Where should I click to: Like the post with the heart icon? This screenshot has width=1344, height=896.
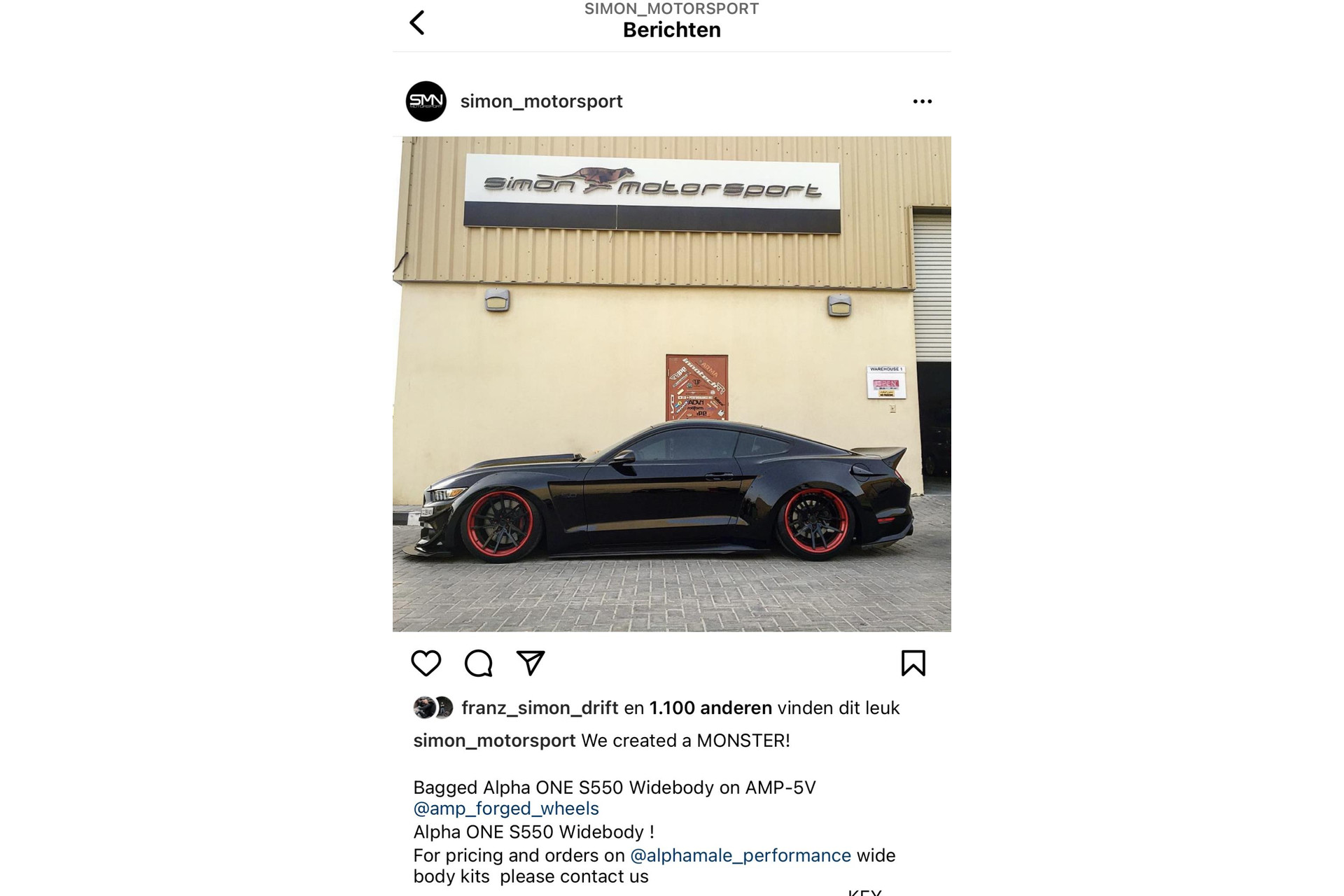[426, 663]
